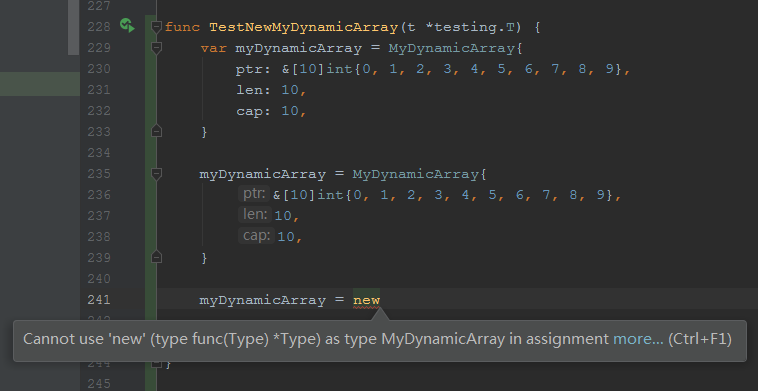Click the value 10 on line 237
Image resolution: width=758 pixels, height=391 pixels.
(x=283, y=216)
